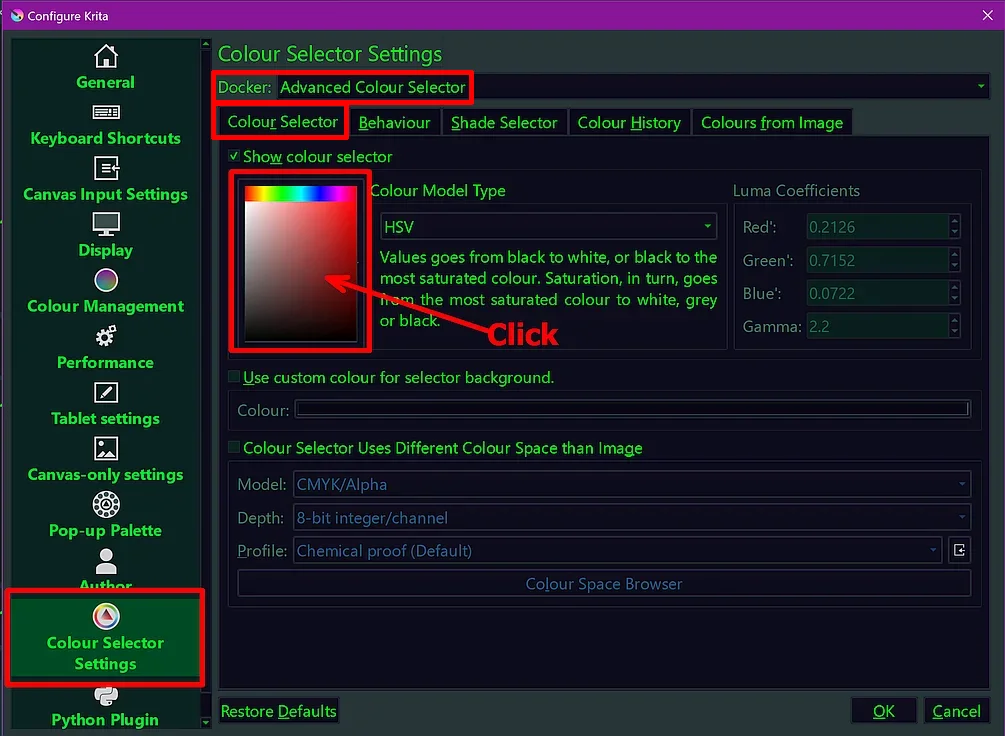Open Python Plugin settings icon
Image resolution: width=1005 pixels, height=736 pixels.
(x=106, y=695)
